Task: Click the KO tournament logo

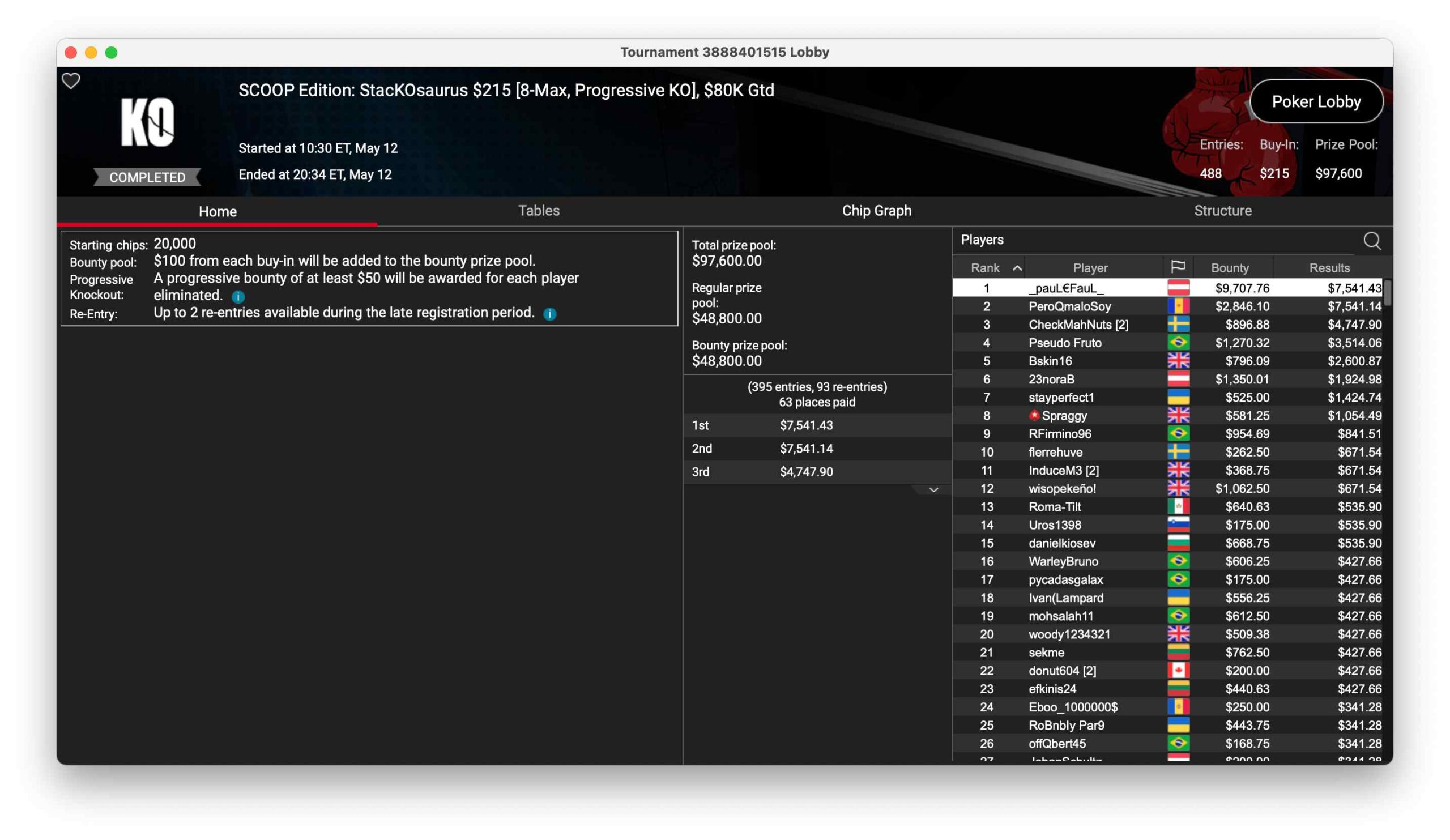Action: (x=147, y=122)
